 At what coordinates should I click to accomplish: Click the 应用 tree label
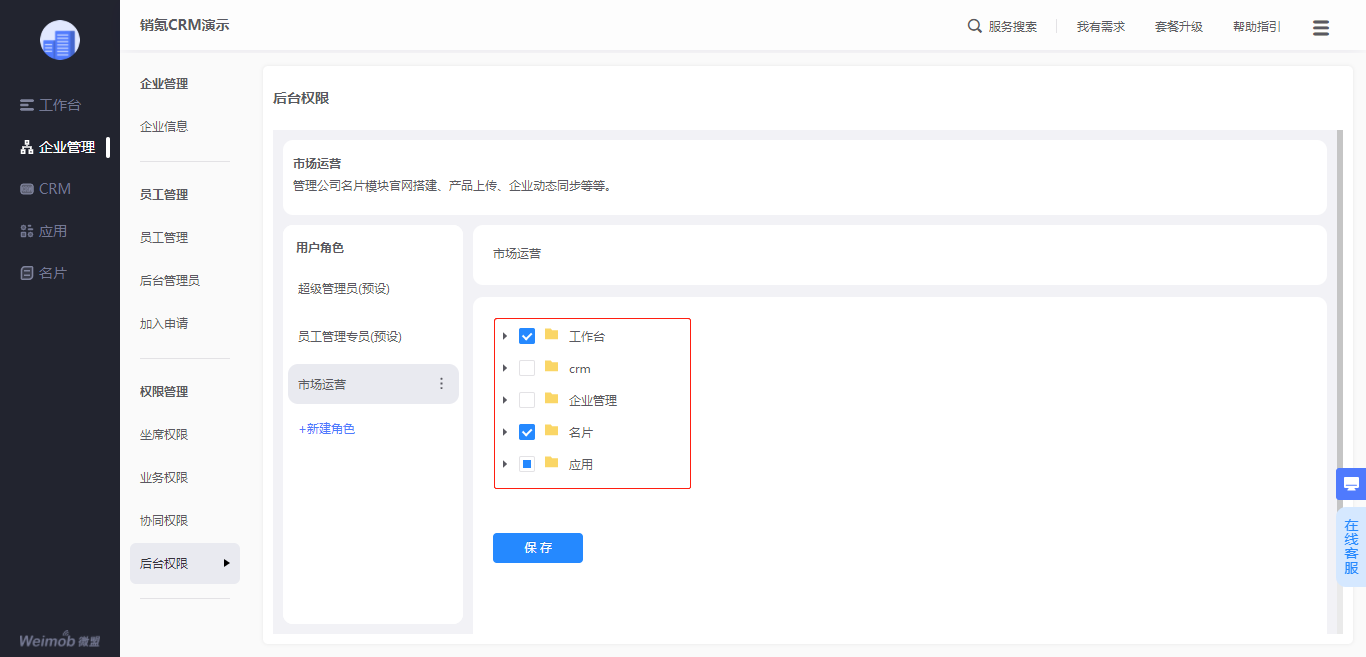(581, 465)
